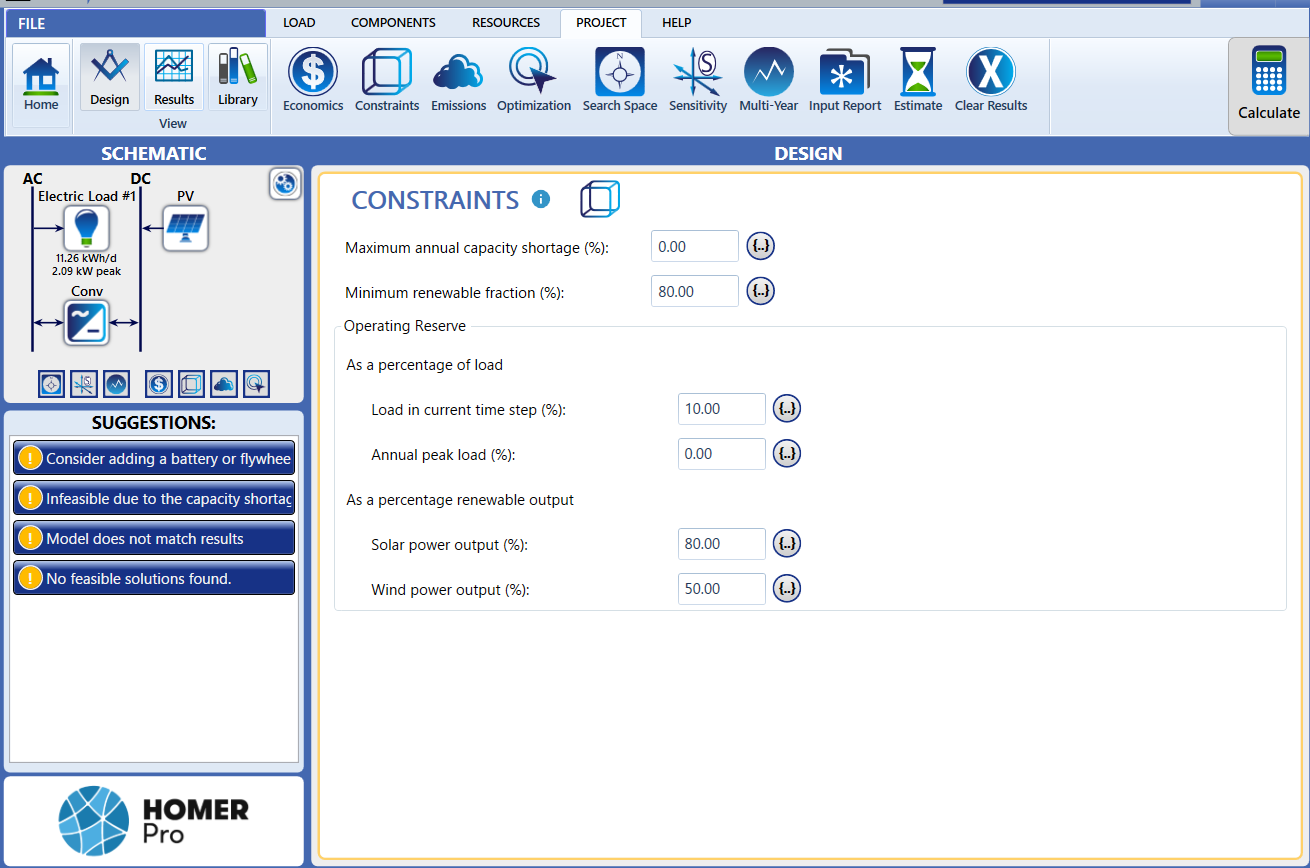Viewport: 1310px width, 868px height.
Task: Click the Search Space icon
Action: [x=619, y=80]
